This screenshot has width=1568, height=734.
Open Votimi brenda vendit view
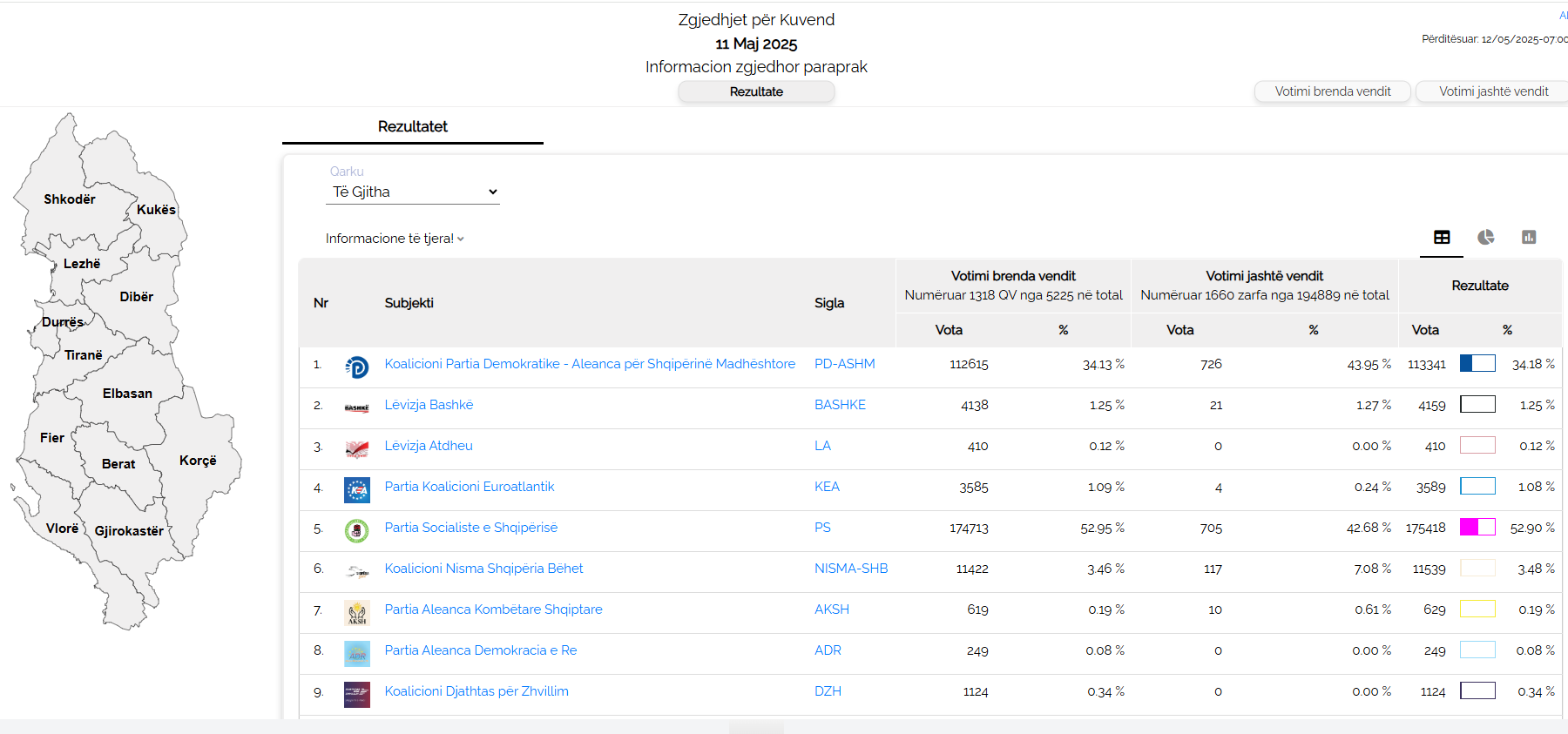click(1332, 91)
